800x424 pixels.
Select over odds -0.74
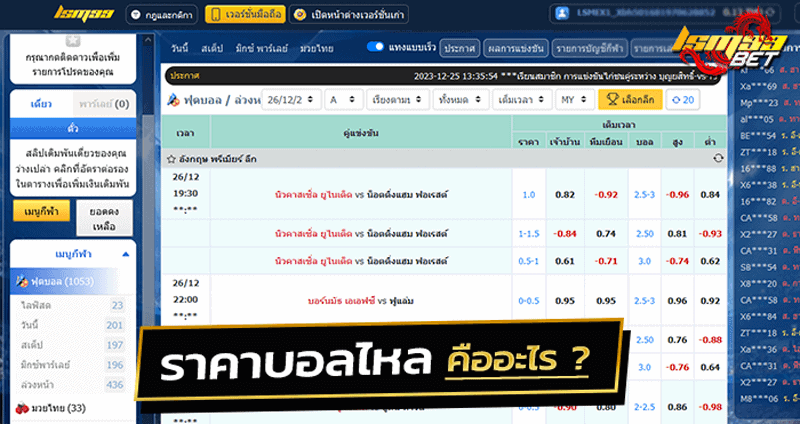(678, 261)
